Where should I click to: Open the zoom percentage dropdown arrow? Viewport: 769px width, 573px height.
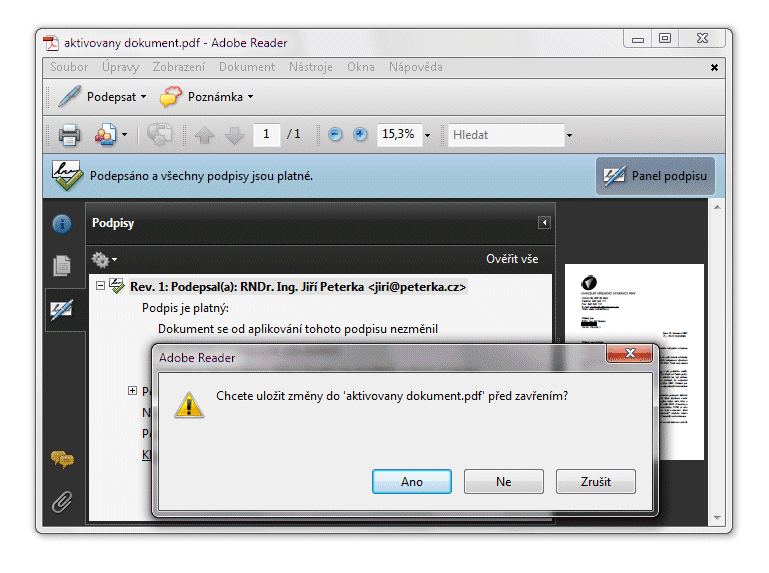coord(428,135)
